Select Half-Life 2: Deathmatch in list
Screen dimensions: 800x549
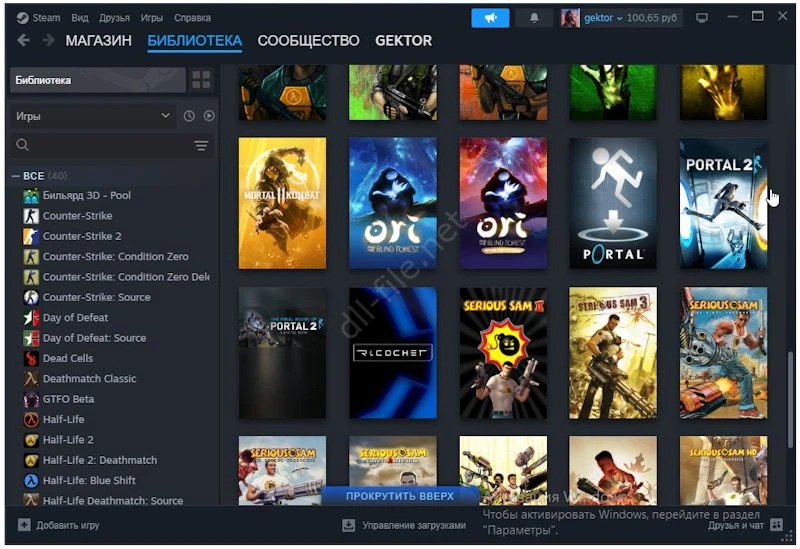click(x=100, y=460)
